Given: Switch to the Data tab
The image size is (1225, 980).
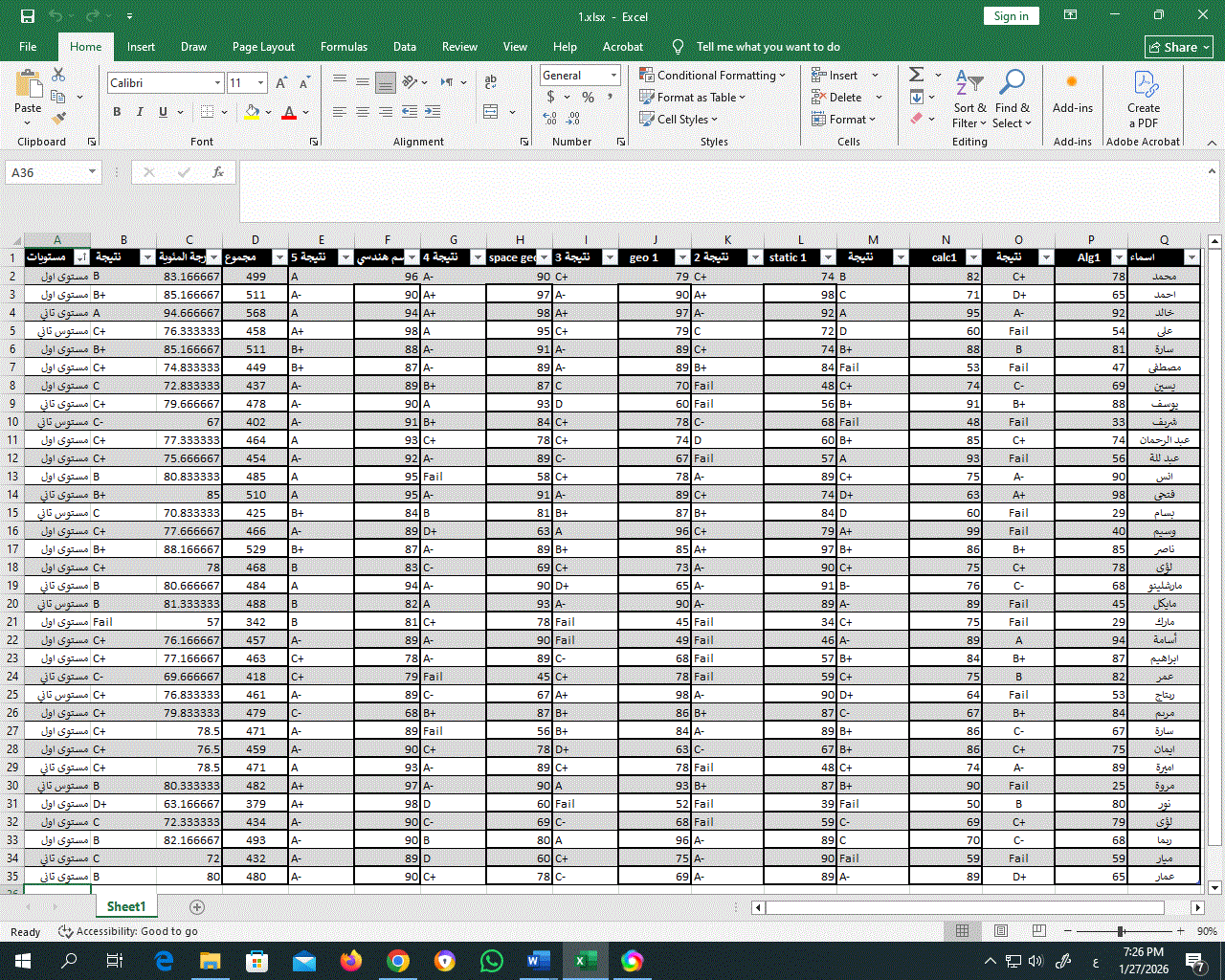Looking at the screenshot, I should click(x=405, y=46).
